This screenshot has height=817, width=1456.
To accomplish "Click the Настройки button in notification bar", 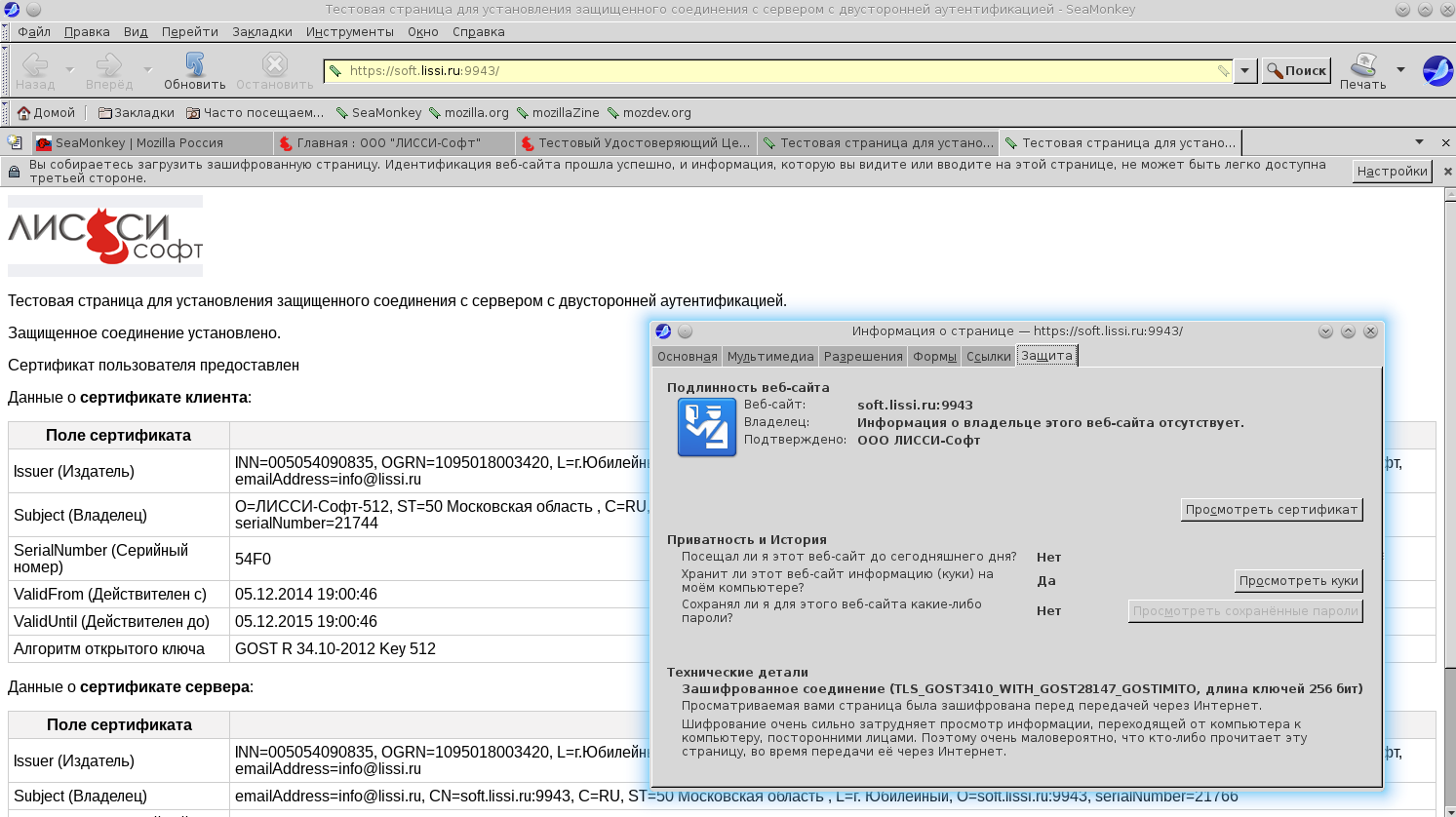I will coord(1392,172).
